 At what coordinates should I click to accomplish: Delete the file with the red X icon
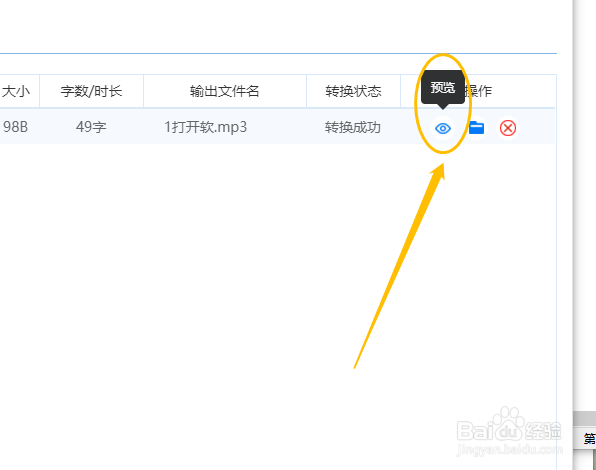[x=508, y=128]
